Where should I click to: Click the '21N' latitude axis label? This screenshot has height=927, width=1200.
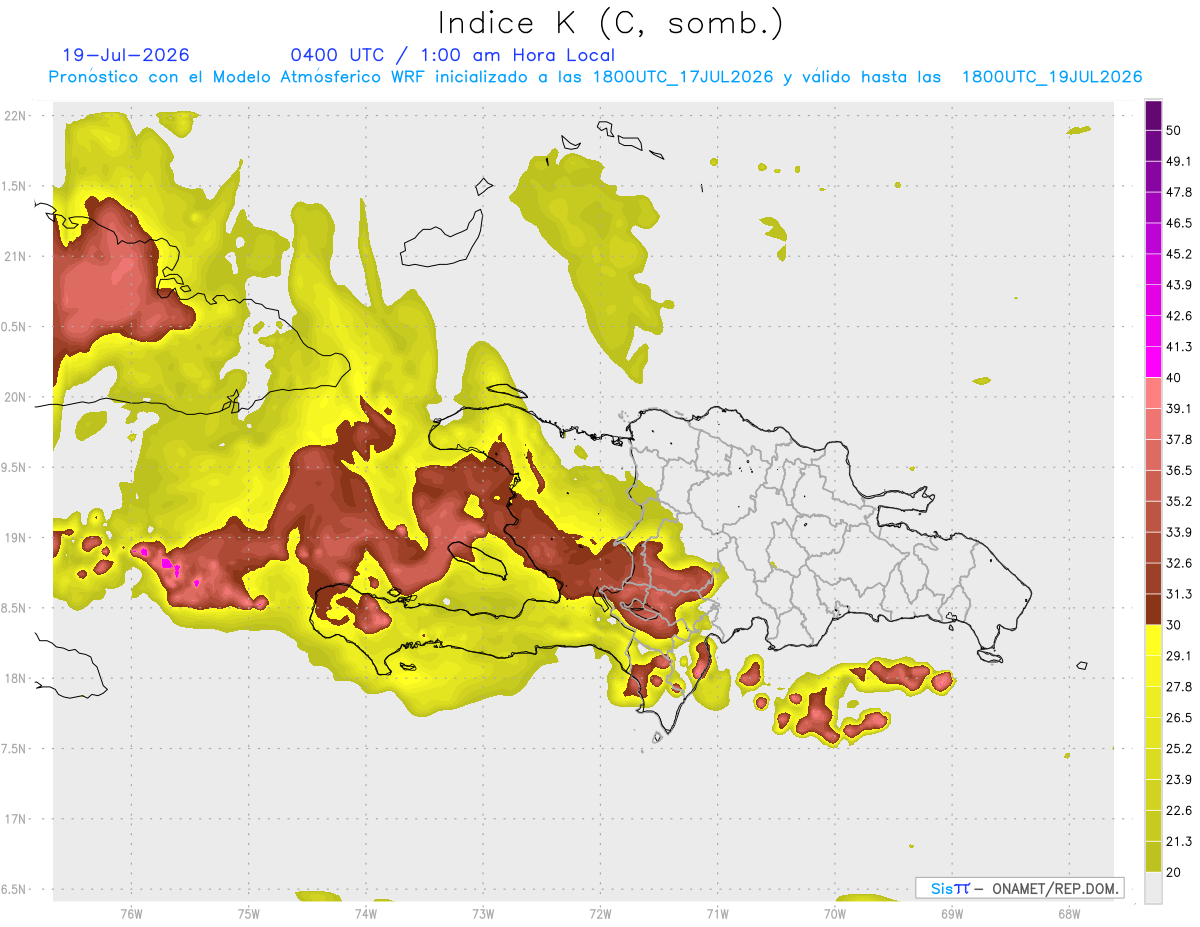[x=15, y=256]
